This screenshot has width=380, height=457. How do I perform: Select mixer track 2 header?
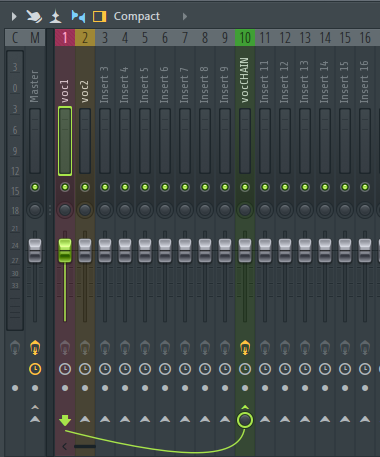85,38
